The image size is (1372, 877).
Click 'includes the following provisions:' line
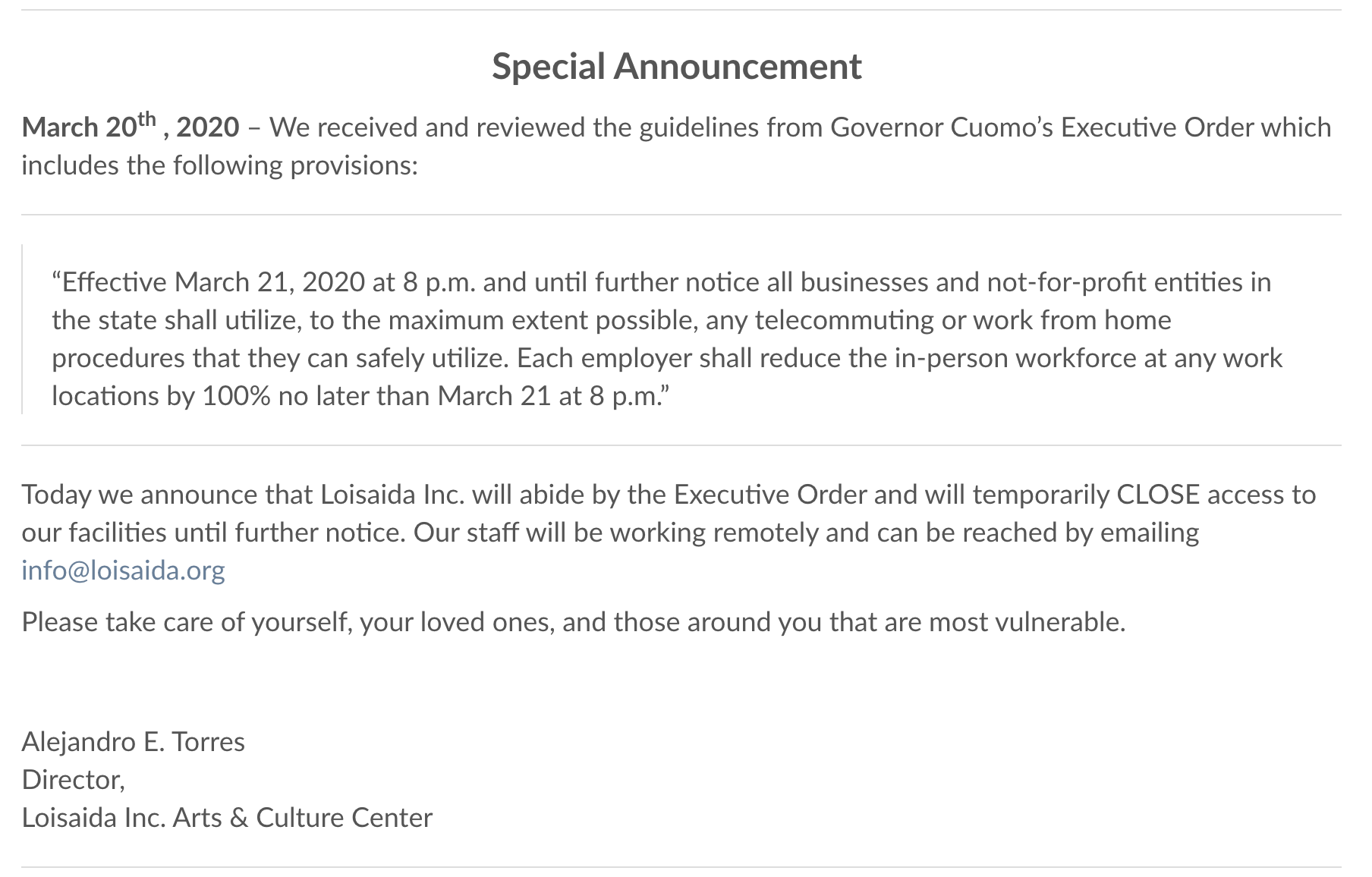(x=220, y=165)
